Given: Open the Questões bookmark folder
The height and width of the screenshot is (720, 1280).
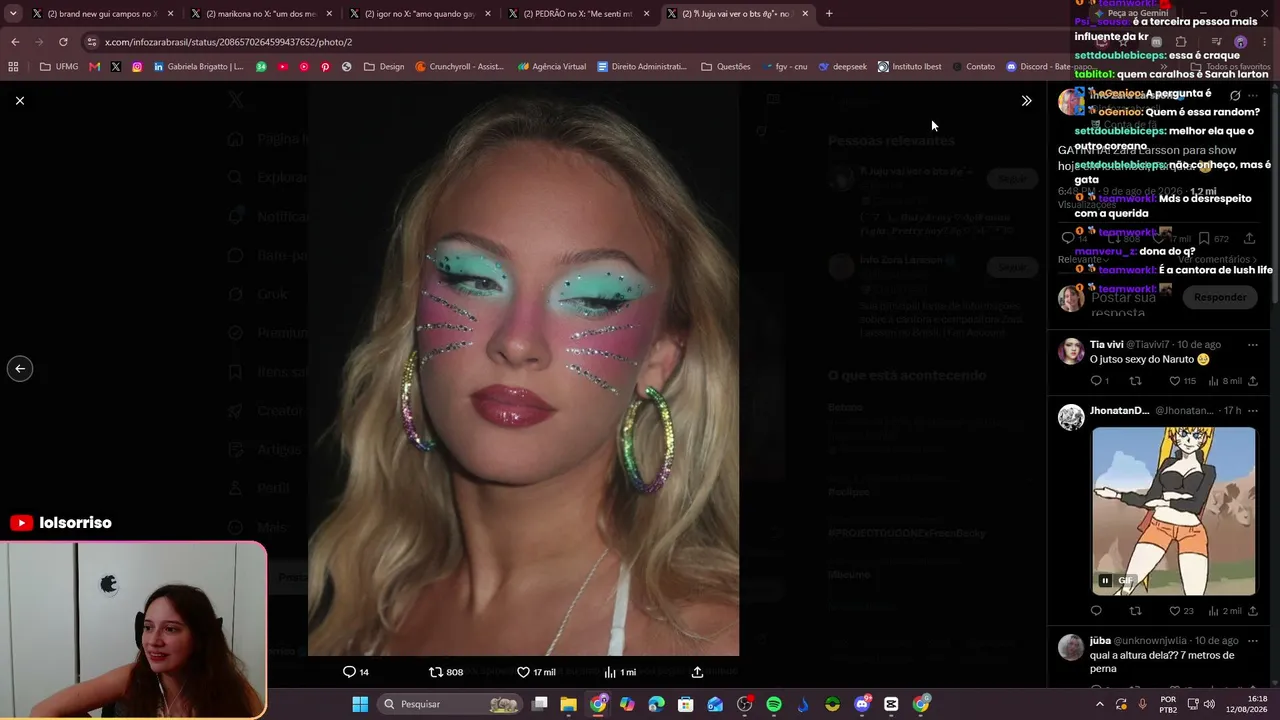Looking at the screenshot, I should [726, 67].
